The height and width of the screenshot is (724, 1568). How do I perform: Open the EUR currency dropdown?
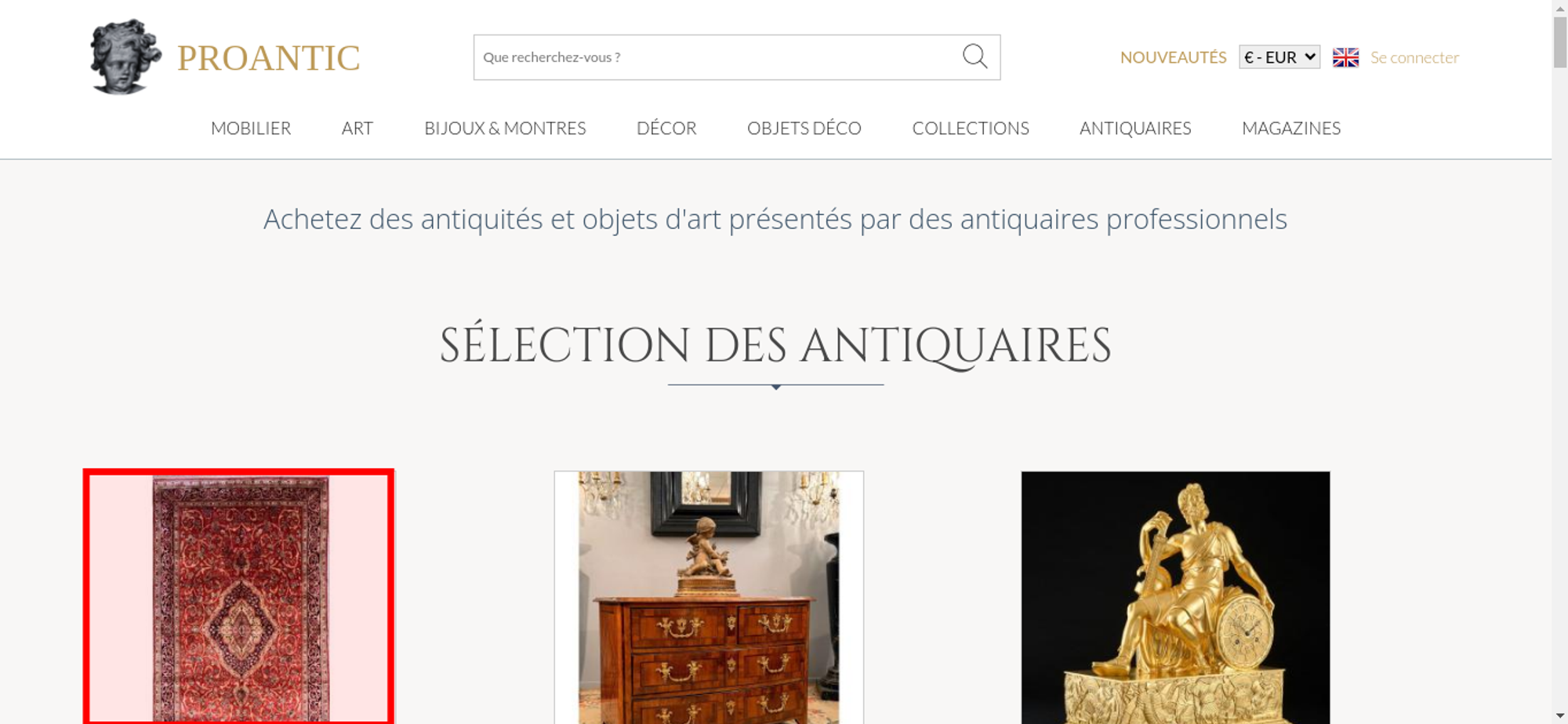(x=1279, y=57)
